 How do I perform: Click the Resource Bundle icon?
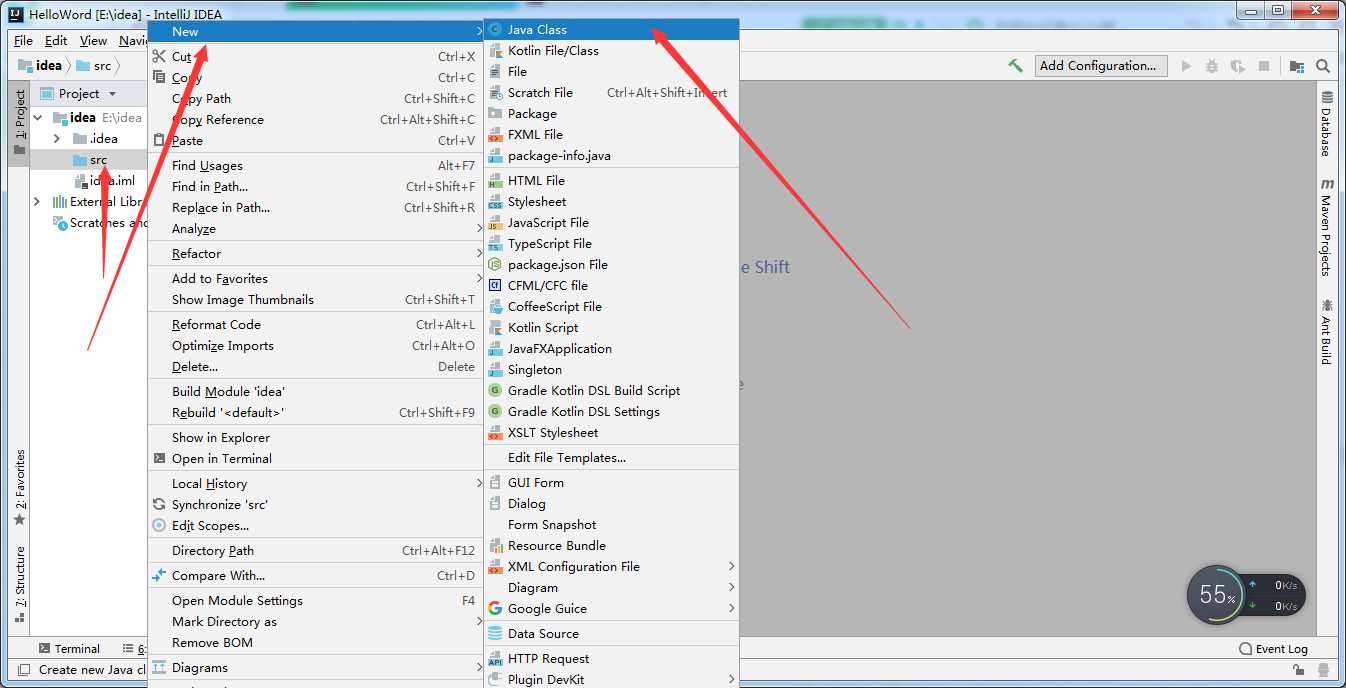coord(495,545)
